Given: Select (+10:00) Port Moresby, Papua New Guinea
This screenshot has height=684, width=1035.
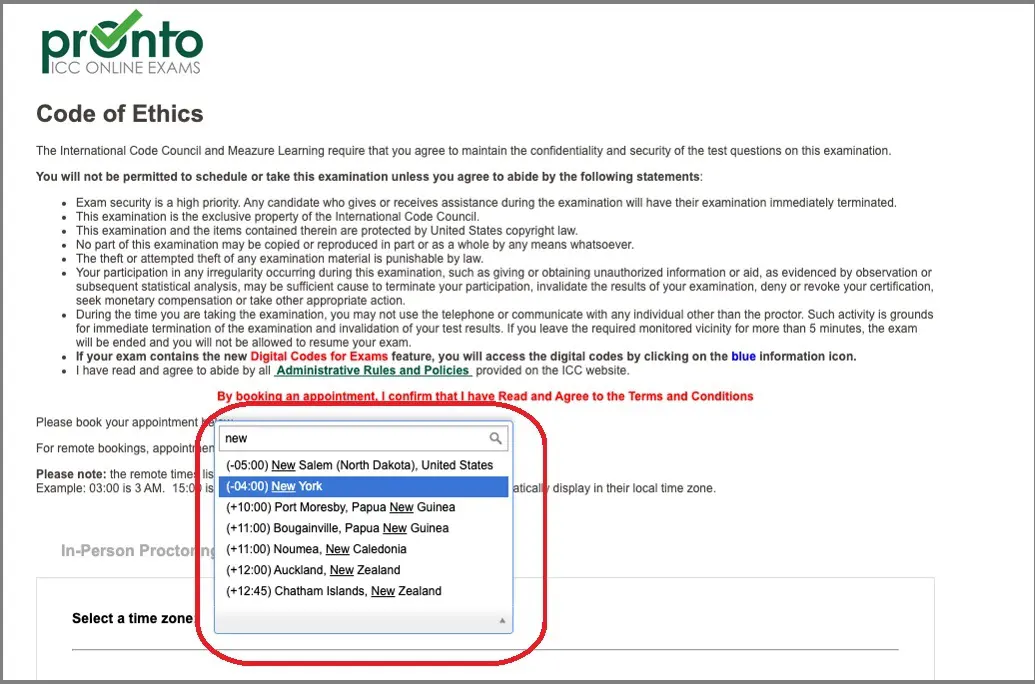Looking at the screenshot, I should click(x=364, y=507).
